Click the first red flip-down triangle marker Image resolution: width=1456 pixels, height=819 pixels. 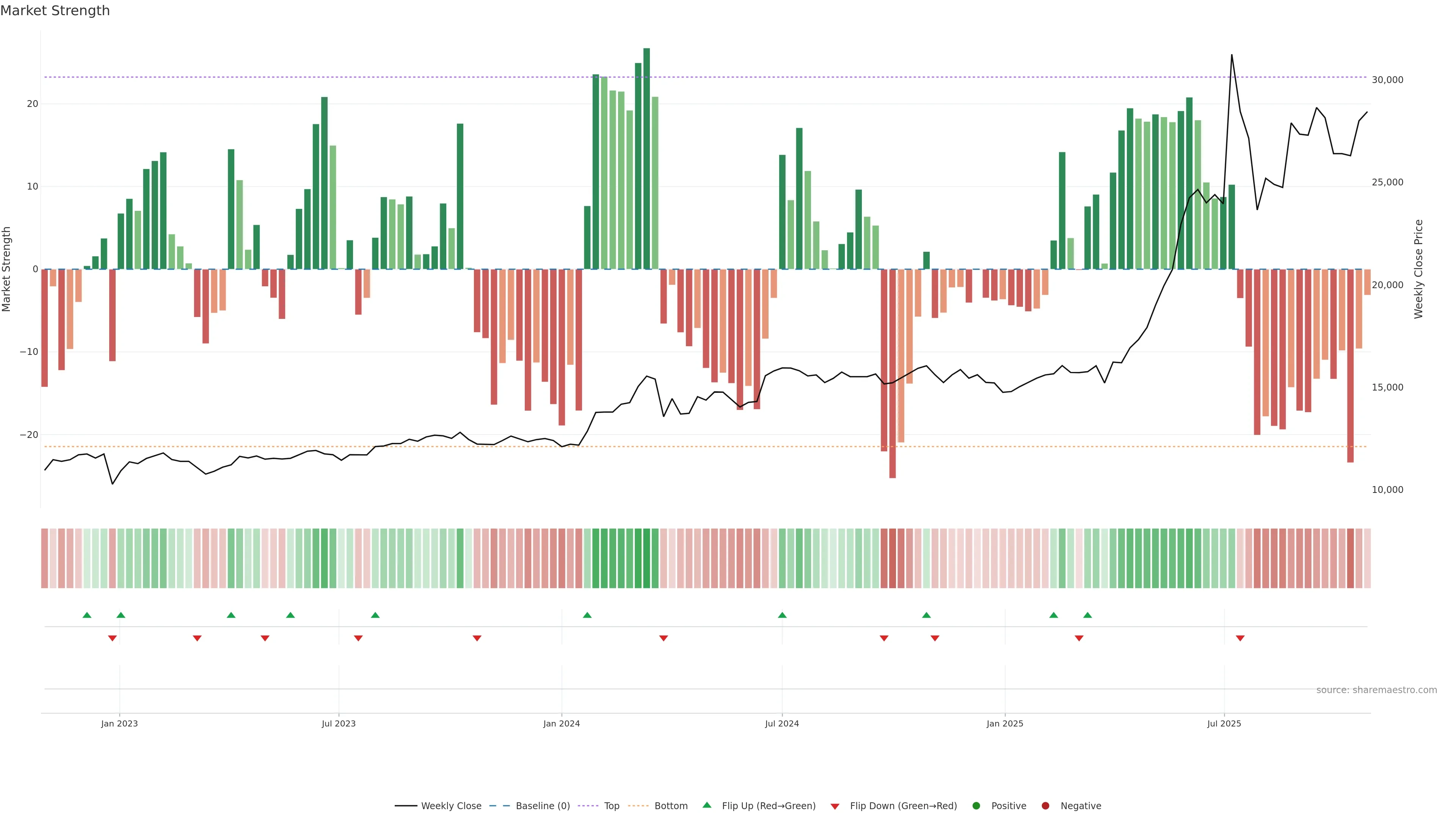coord(113,638)
